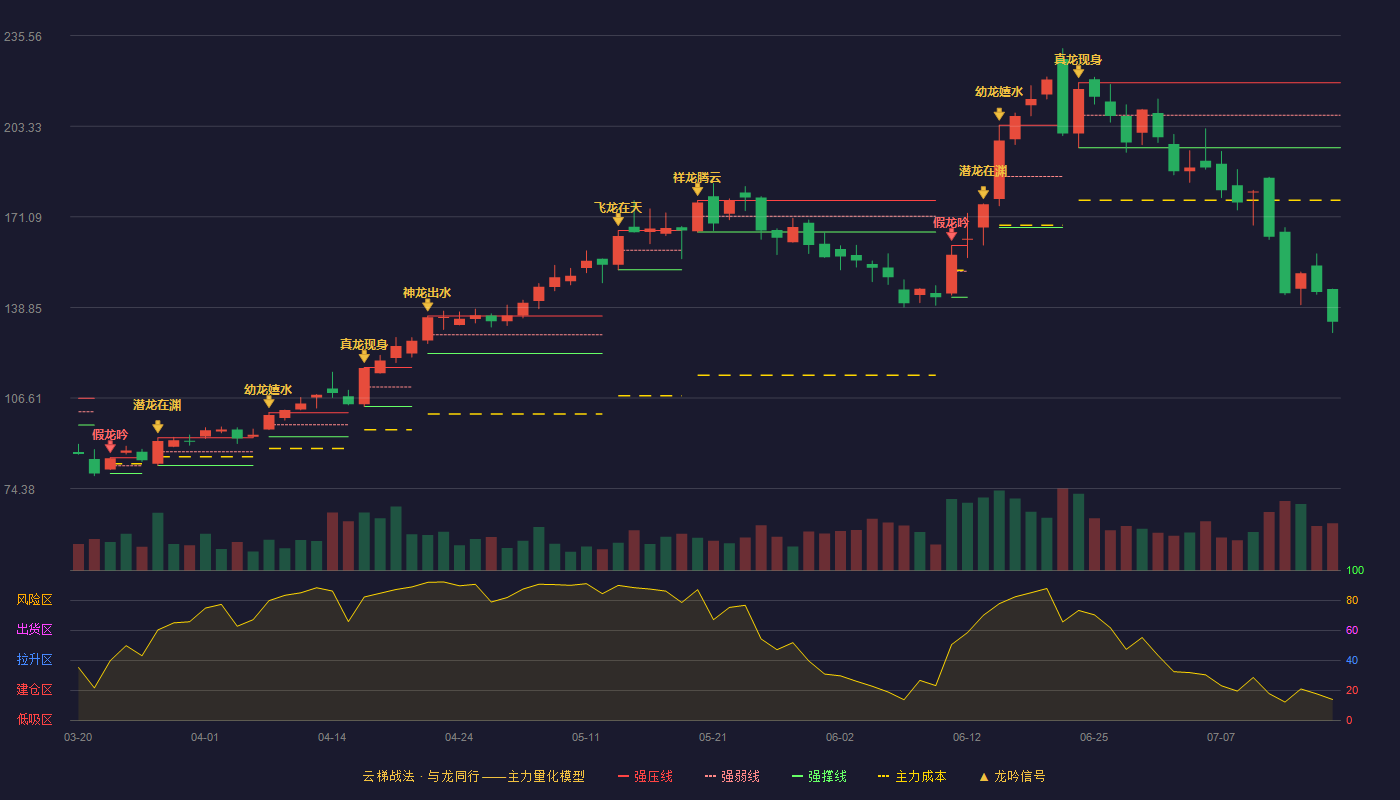Click the 风险区 zone label

point(34,600)
